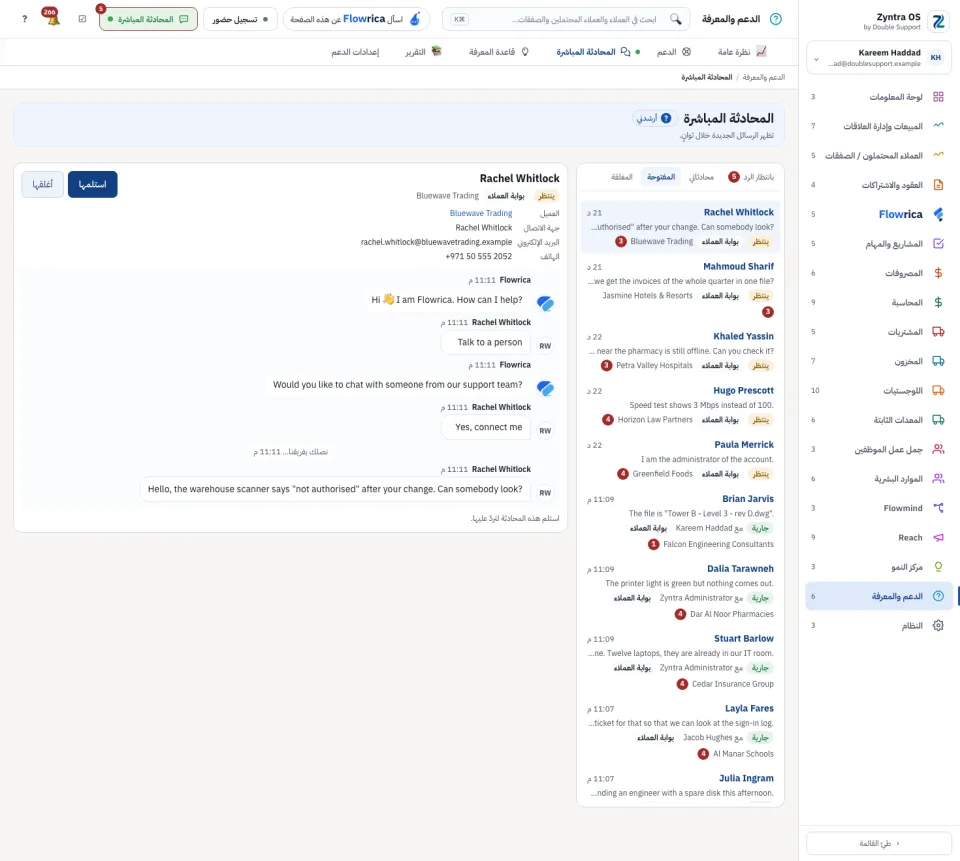Click the question mark help icon in top bar
960x861 pixels.
24,19
